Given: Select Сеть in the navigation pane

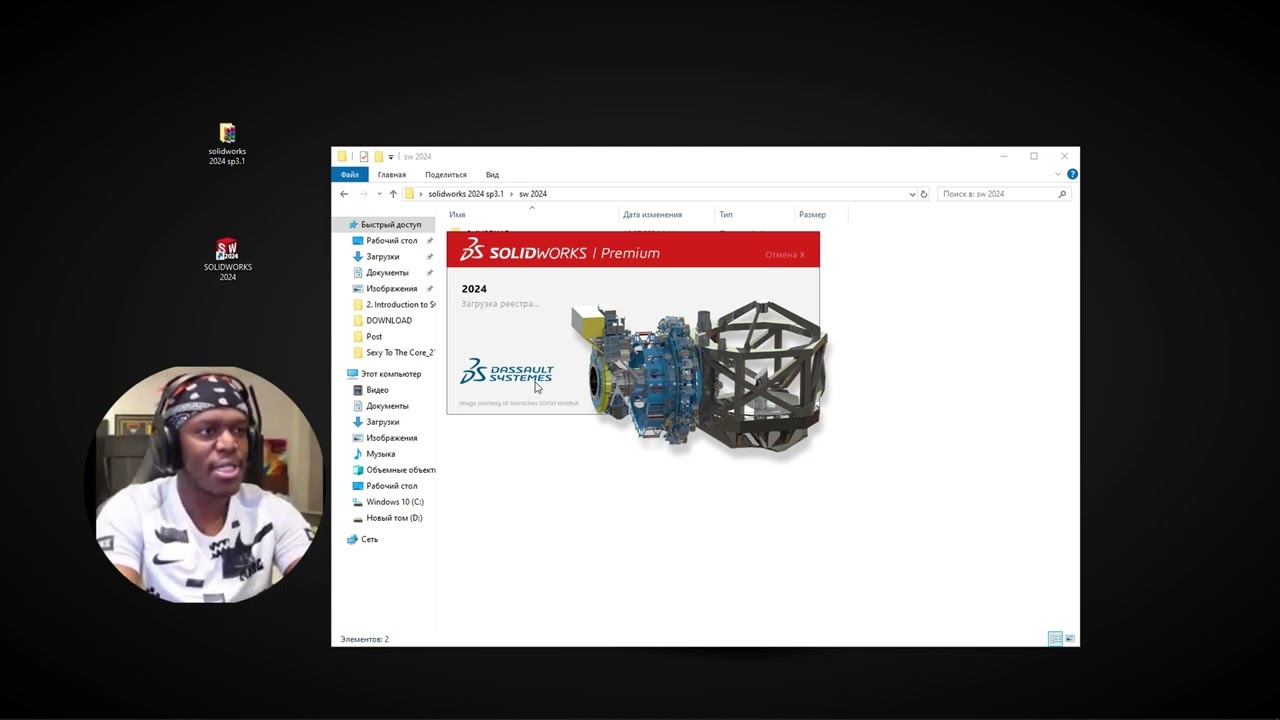Looking at the screenshot, I should (369, 539).
